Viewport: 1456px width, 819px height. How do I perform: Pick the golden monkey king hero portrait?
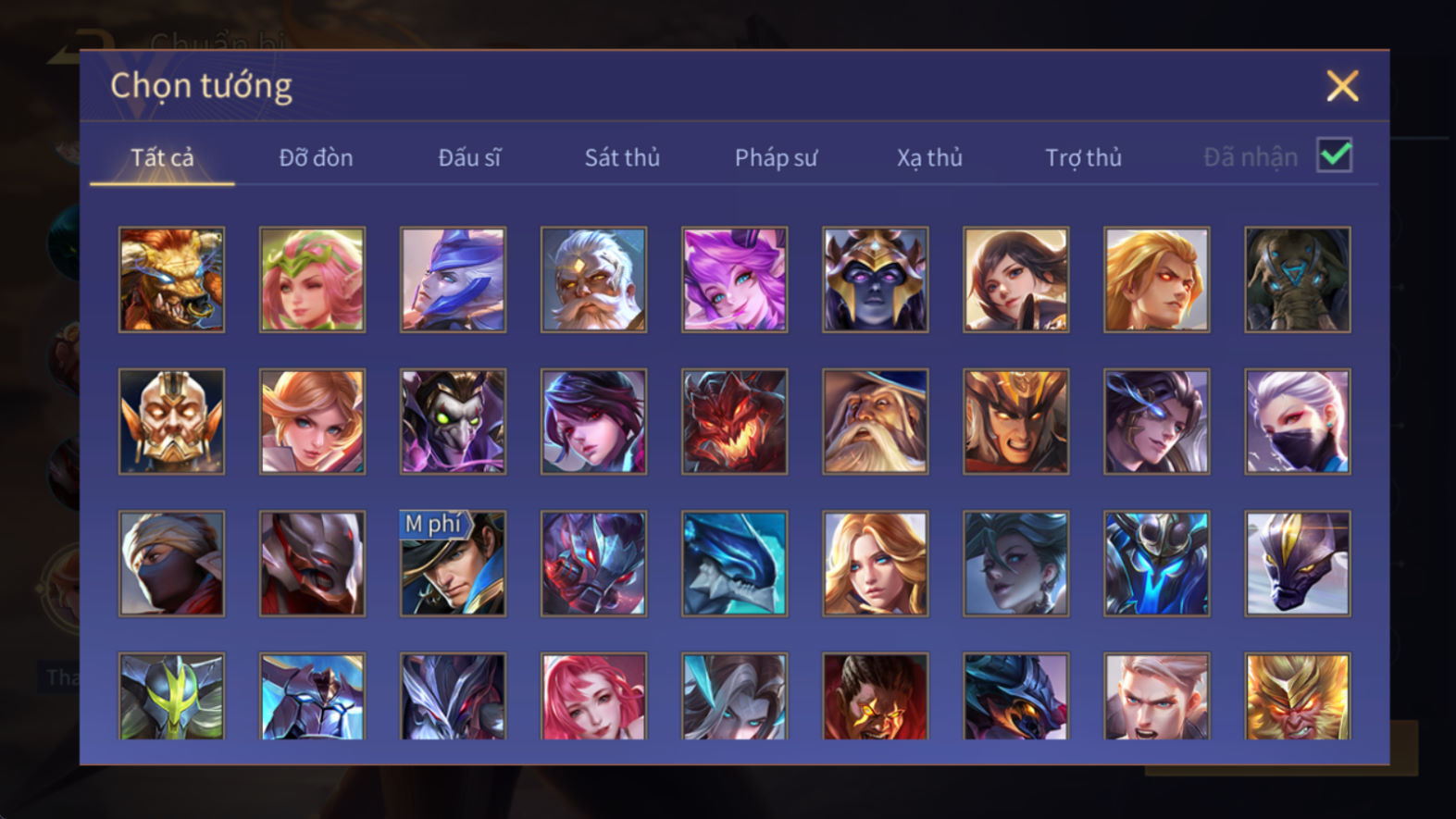coord(1297,696)
